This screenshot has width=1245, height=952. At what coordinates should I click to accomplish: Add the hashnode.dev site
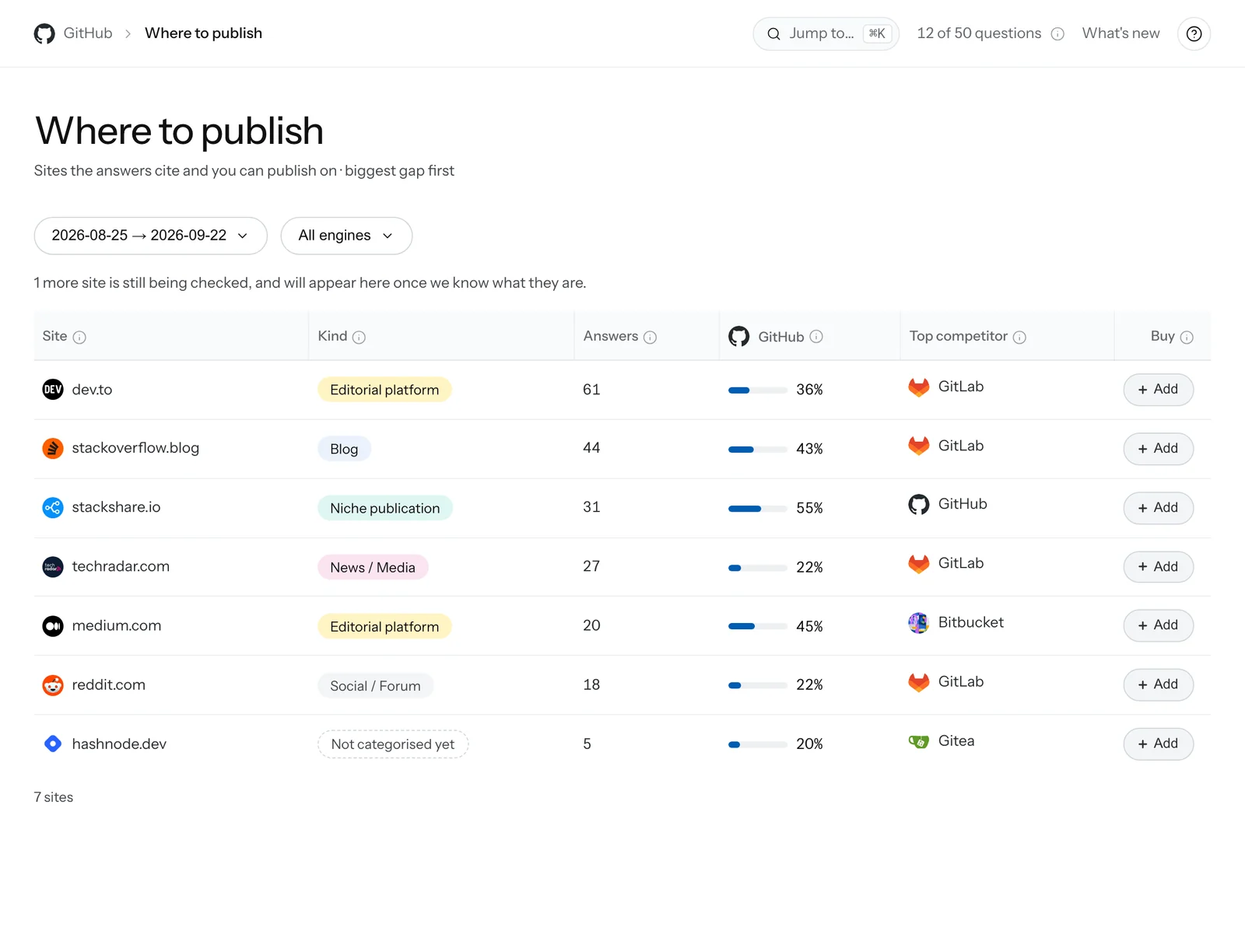pyautogui.click(x=1158, y=743)
